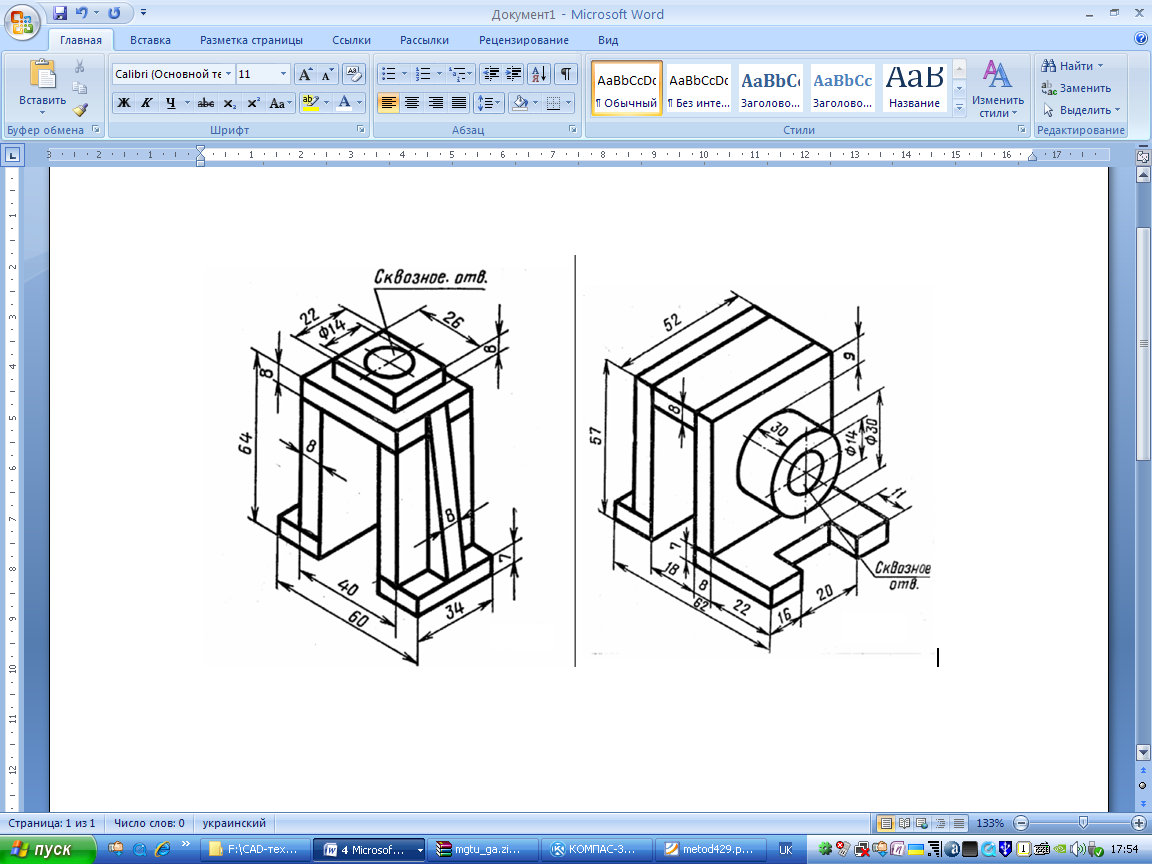Open the Office button menu

22,22
